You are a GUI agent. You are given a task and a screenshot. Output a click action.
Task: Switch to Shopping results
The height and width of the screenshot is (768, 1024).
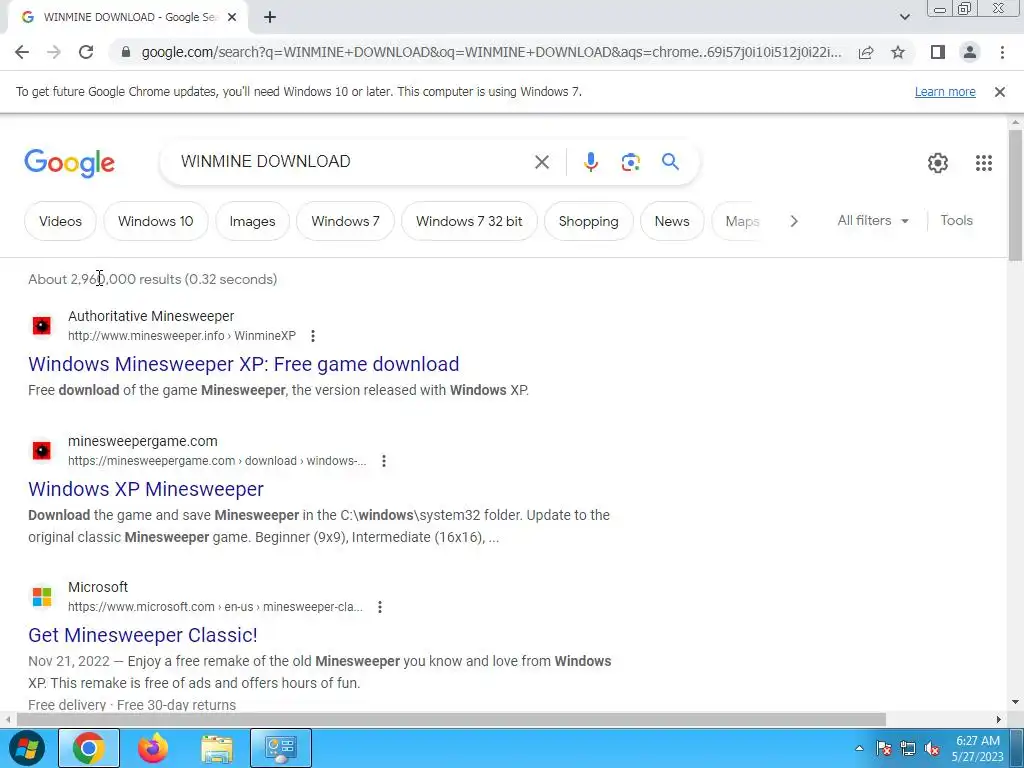tap(588, 221)
